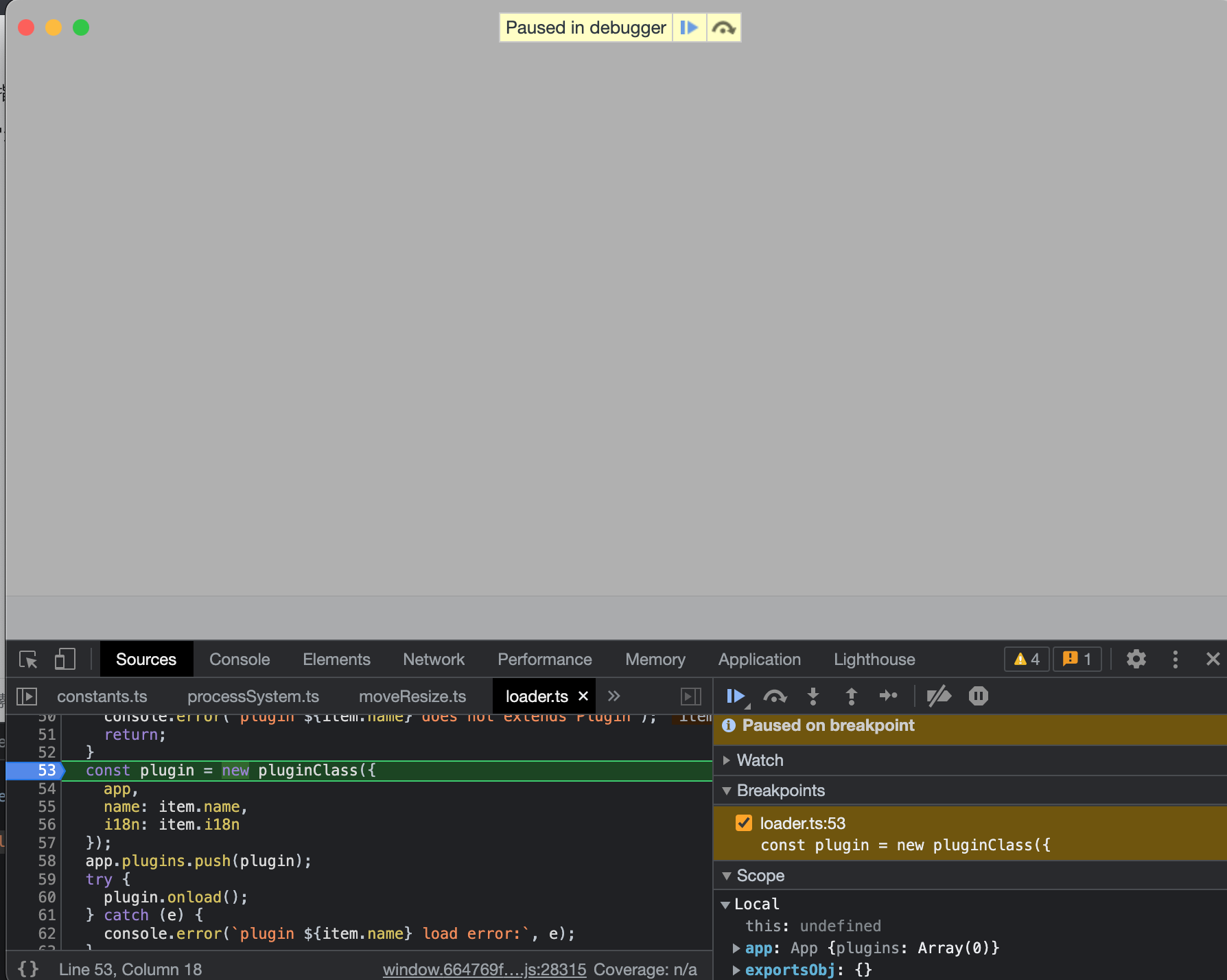This screenshot has width=1227, height=980.
Task: Uncheck the loader.ts:53 breakpoint
Action: (x=744, y=823)
